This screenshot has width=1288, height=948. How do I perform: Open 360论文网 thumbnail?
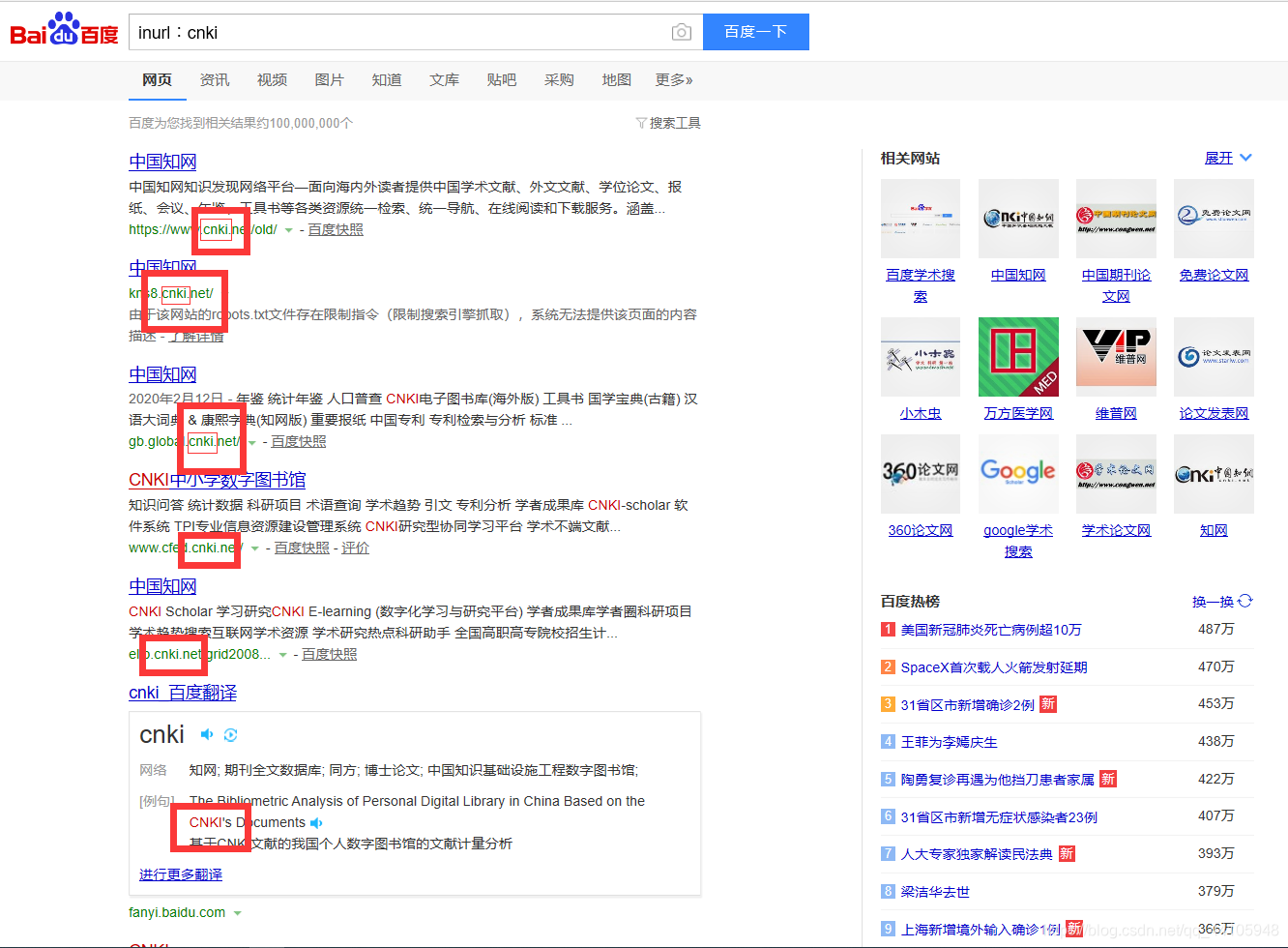pos(921,474)
